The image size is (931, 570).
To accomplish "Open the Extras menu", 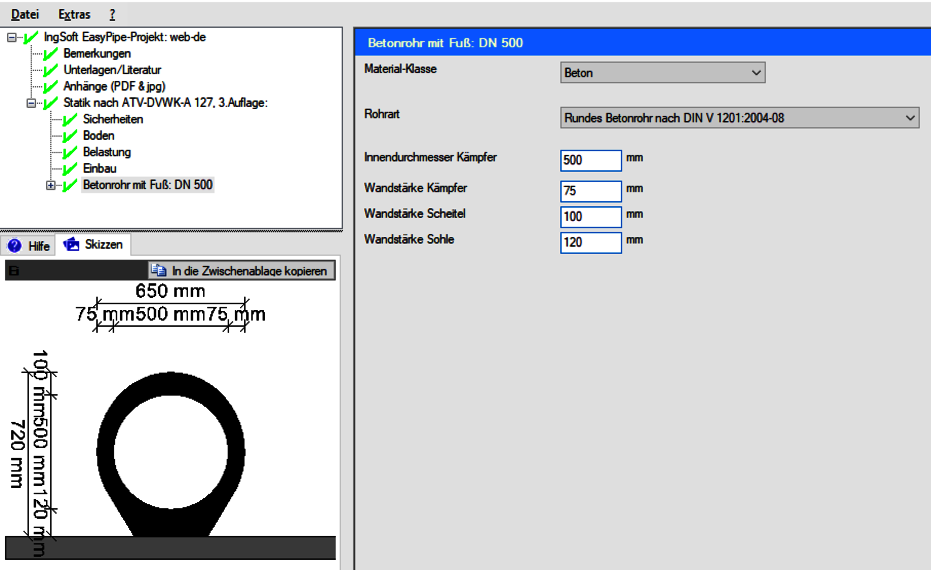I will [74, 14].
